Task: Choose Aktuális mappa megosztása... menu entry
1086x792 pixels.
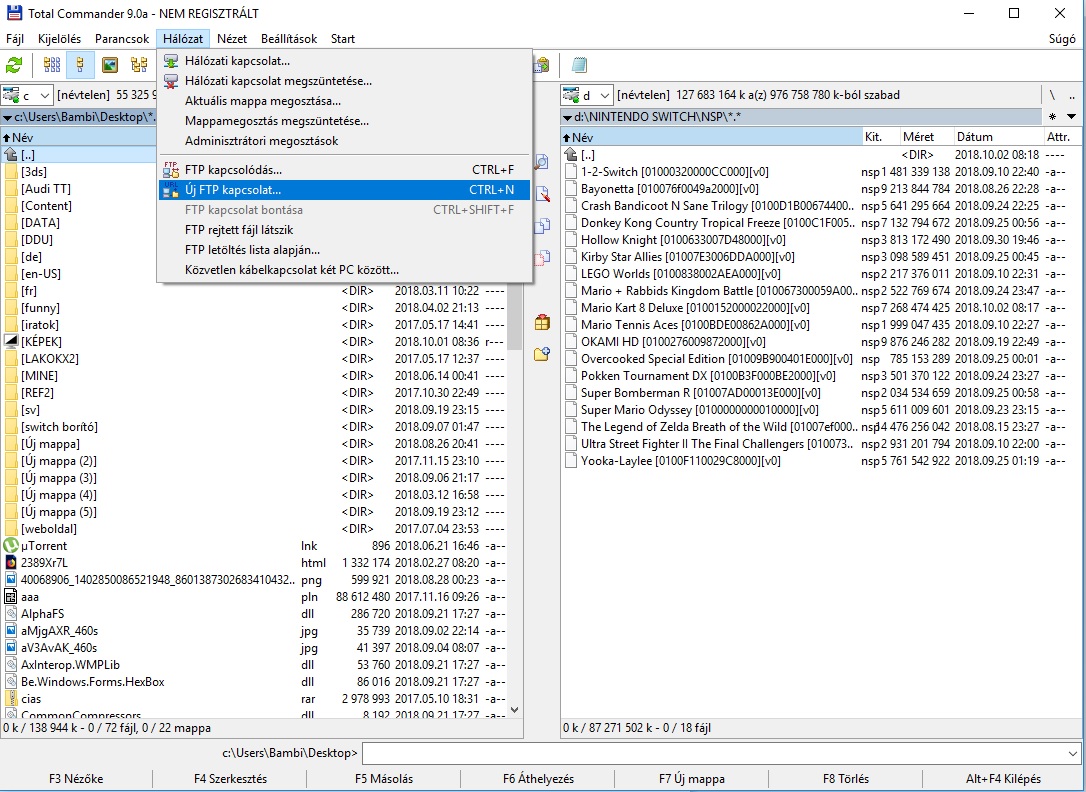Action: coord(345,101)
